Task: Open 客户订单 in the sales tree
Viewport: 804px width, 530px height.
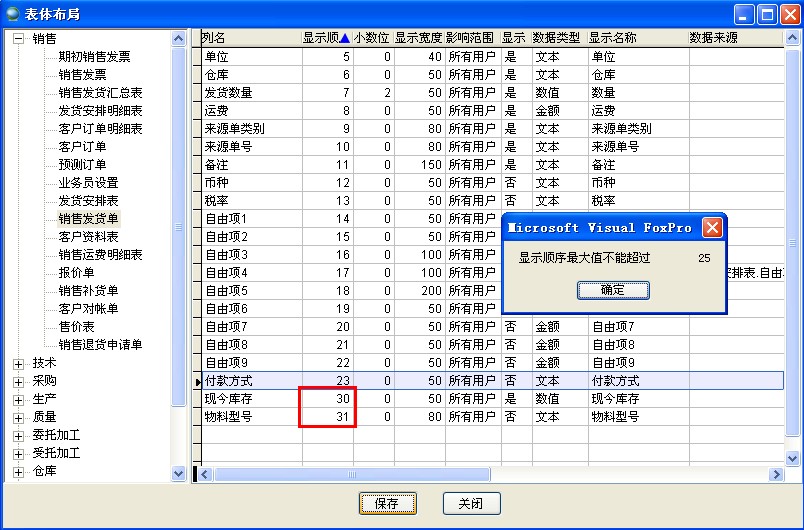Action: (x=82, y=147)
